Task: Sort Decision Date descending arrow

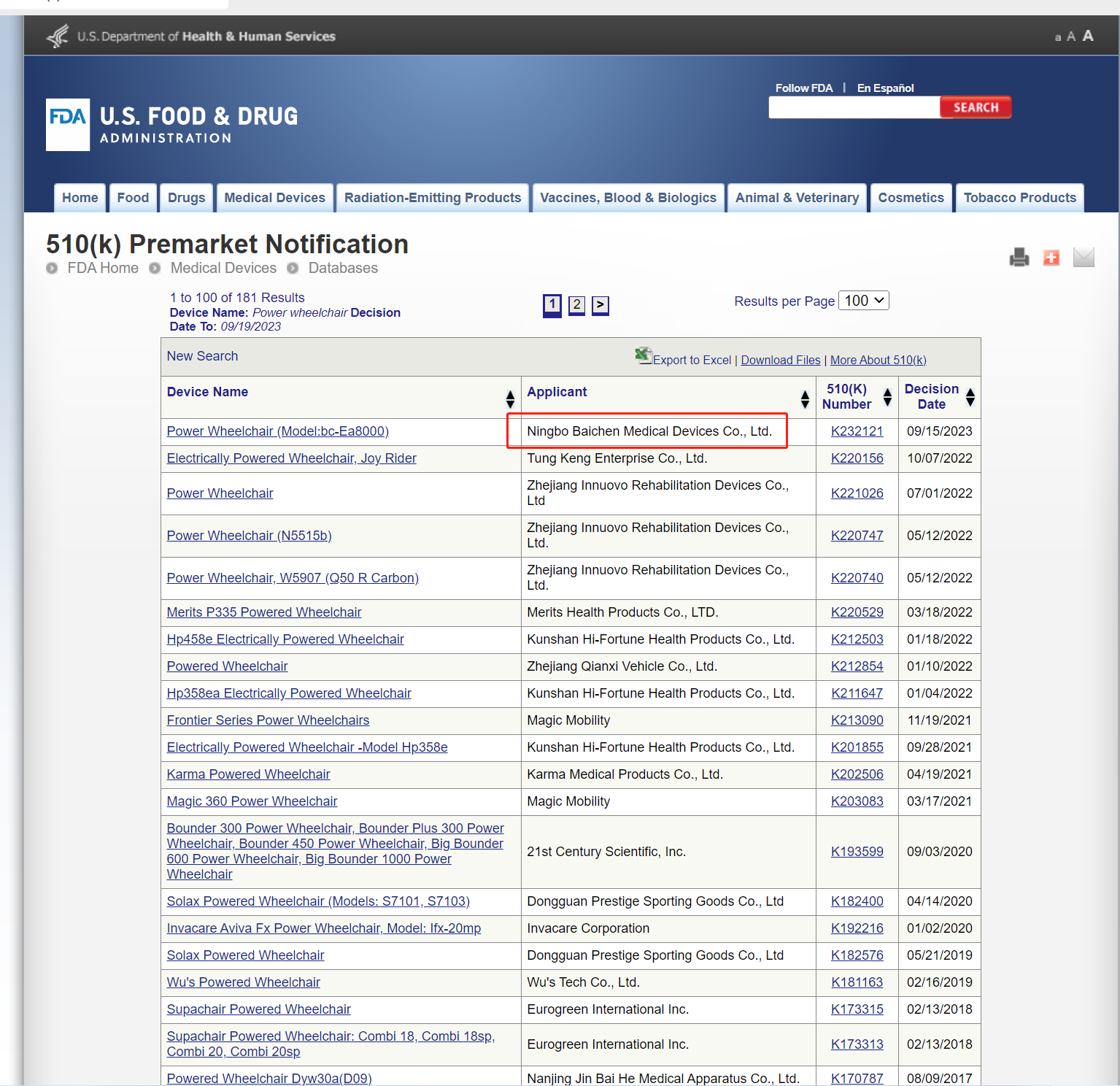Action: tap(970, 401)
